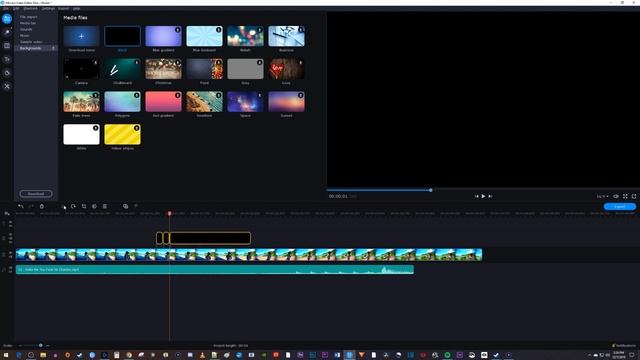
Task: Detach the preview player window
Action: pyautogui.click(x=634, y=196)
